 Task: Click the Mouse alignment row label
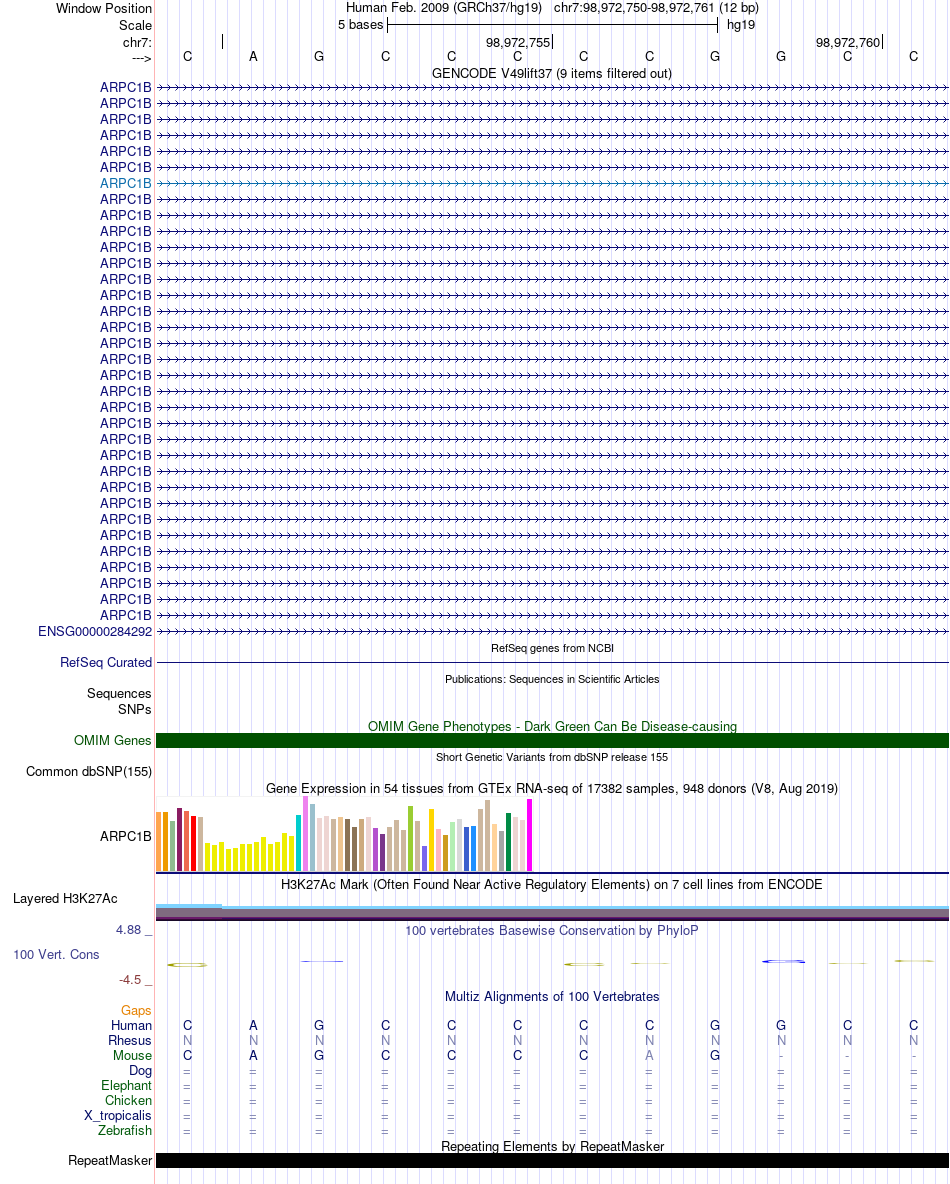(132, 1056)
